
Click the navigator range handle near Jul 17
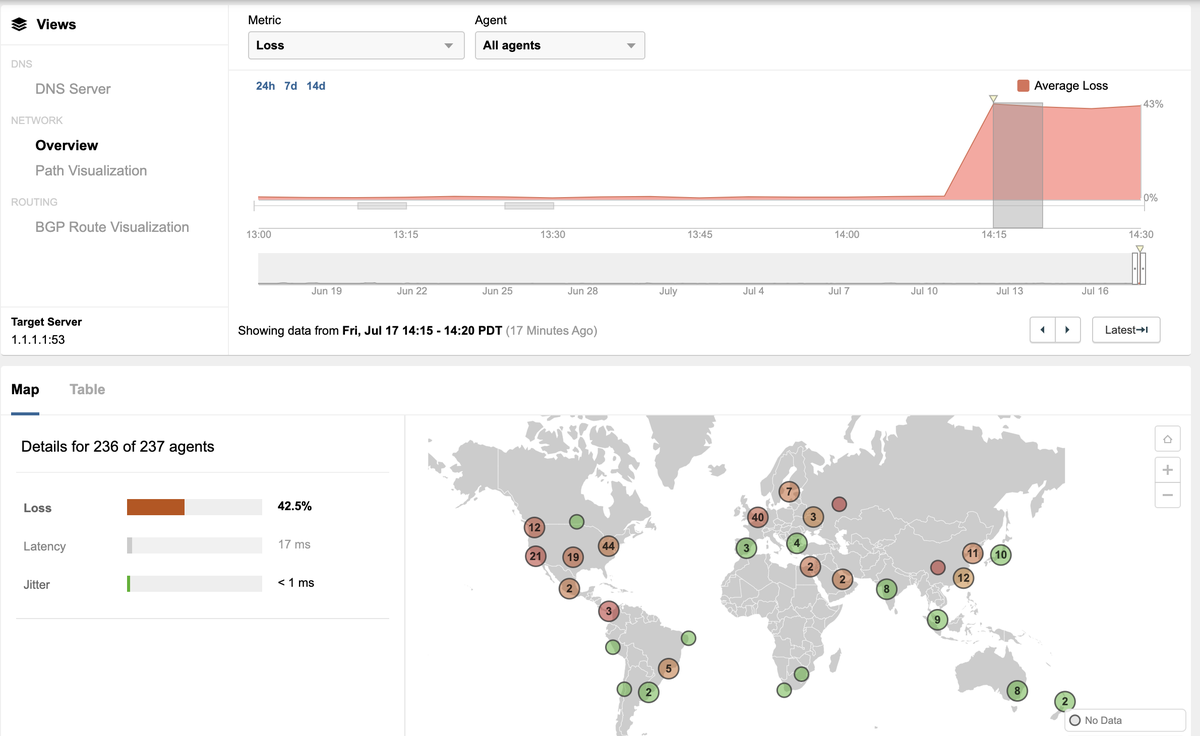pos(1139,269)
